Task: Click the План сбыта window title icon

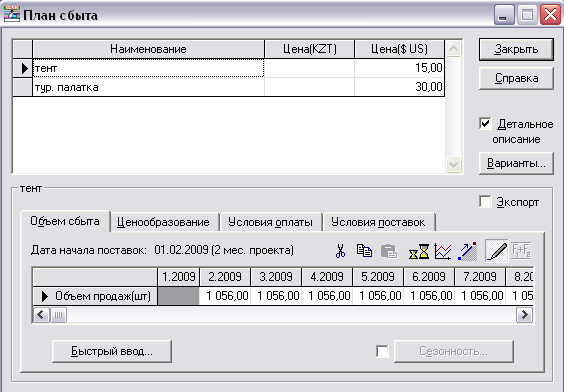Action: point(12,14)
